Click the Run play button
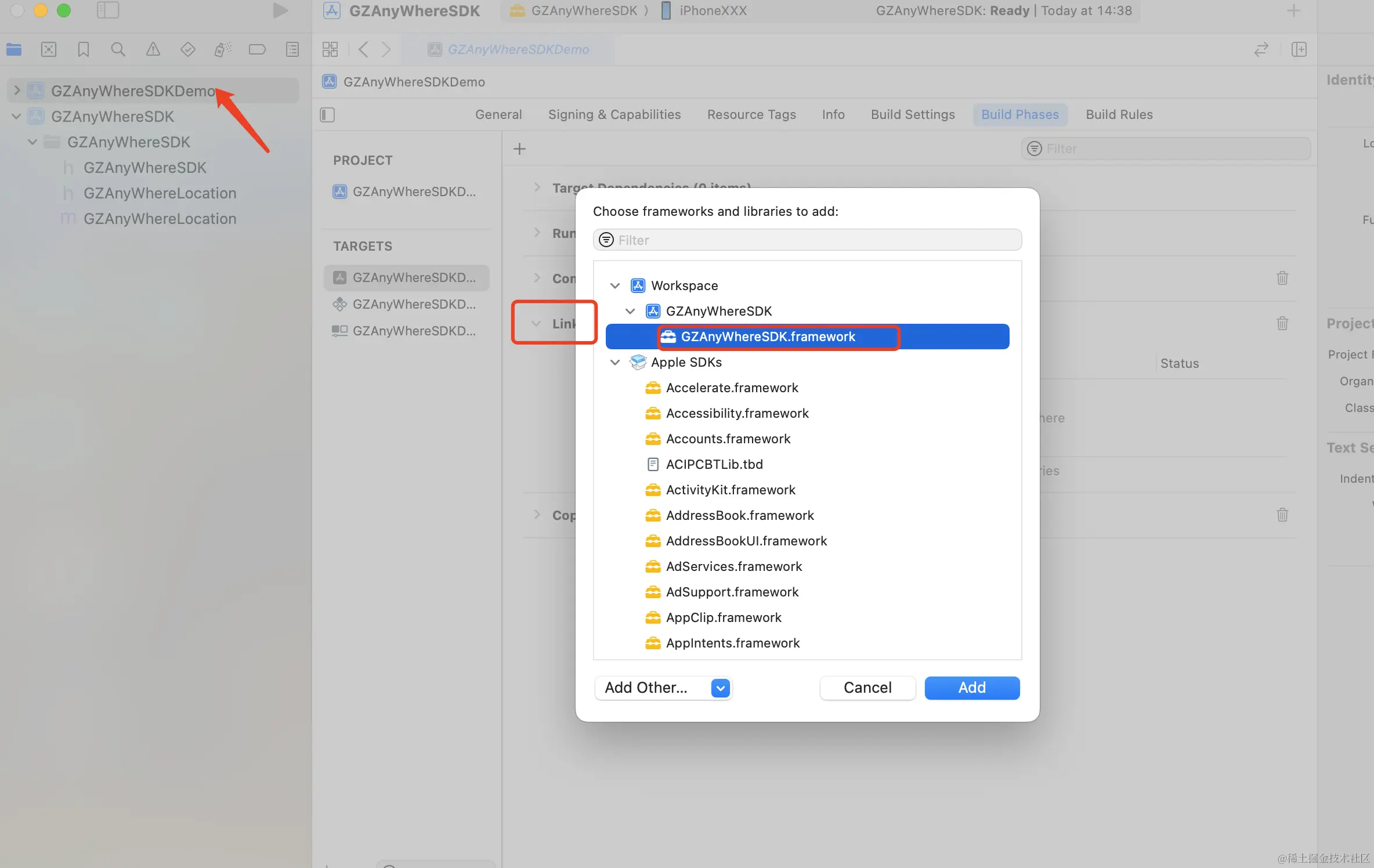The image size is (1374, 868). pos(280,10)
